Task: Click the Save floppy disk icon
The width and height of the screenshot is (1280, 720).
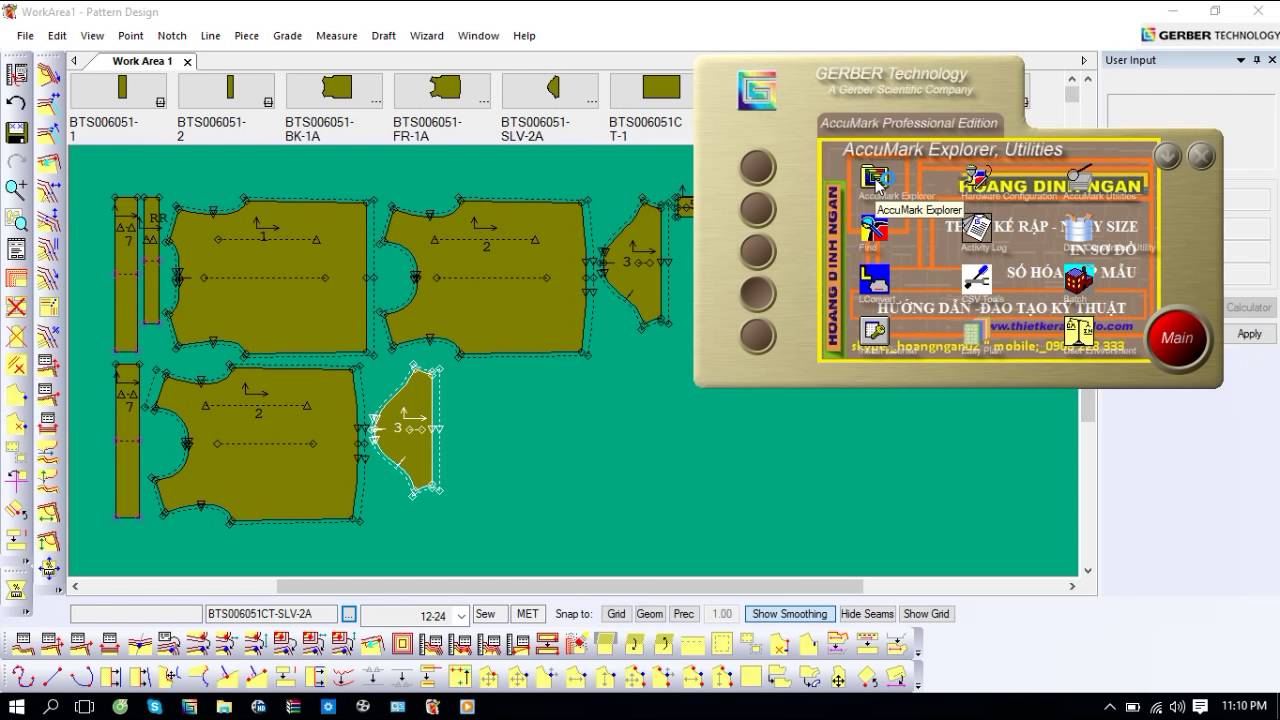Action: pyautogui.click(x=17, y=132)
